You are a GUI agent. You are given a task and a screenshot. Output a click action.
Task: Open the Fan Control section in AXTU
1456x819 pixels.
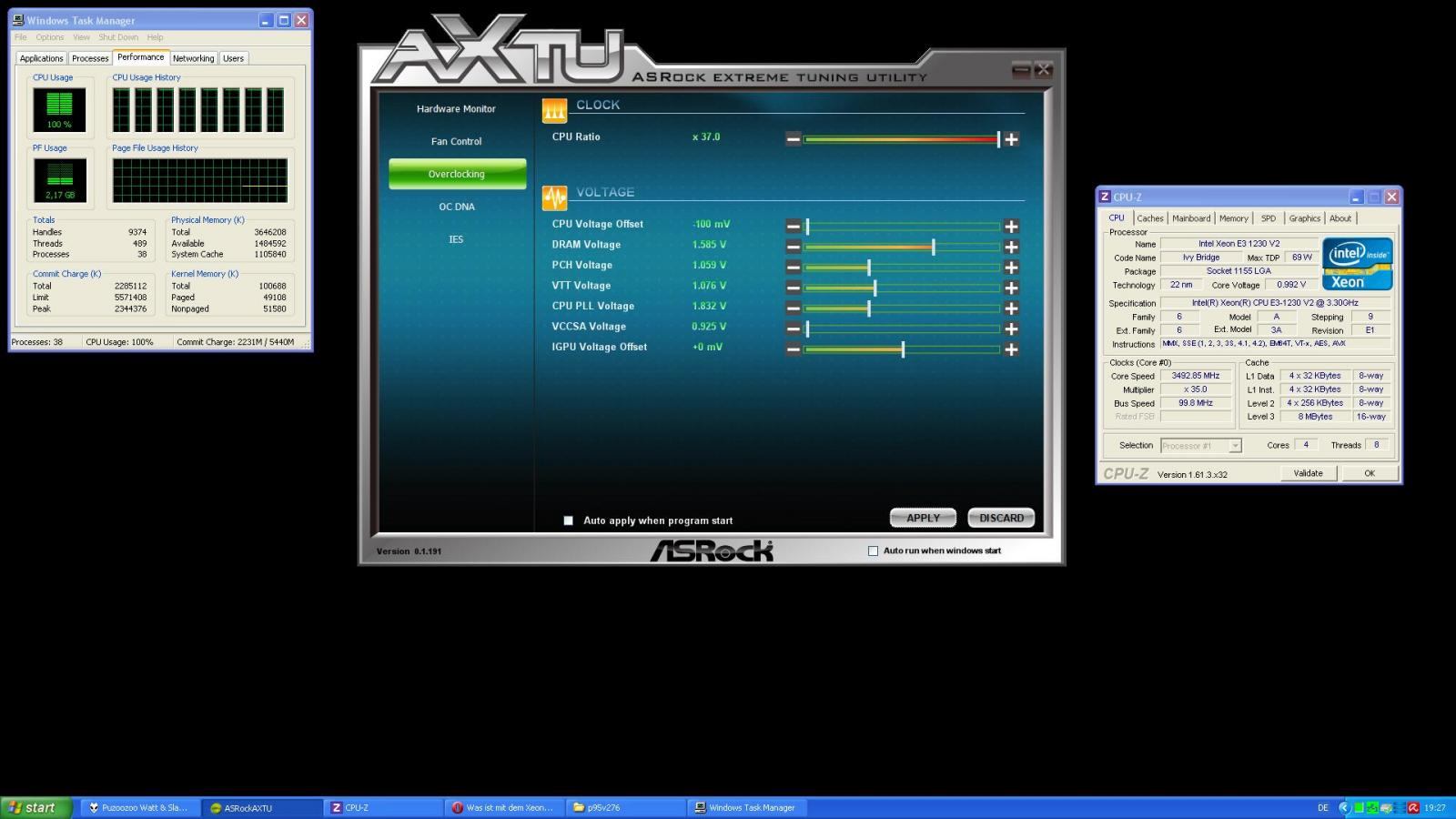[x=456, y=142]
